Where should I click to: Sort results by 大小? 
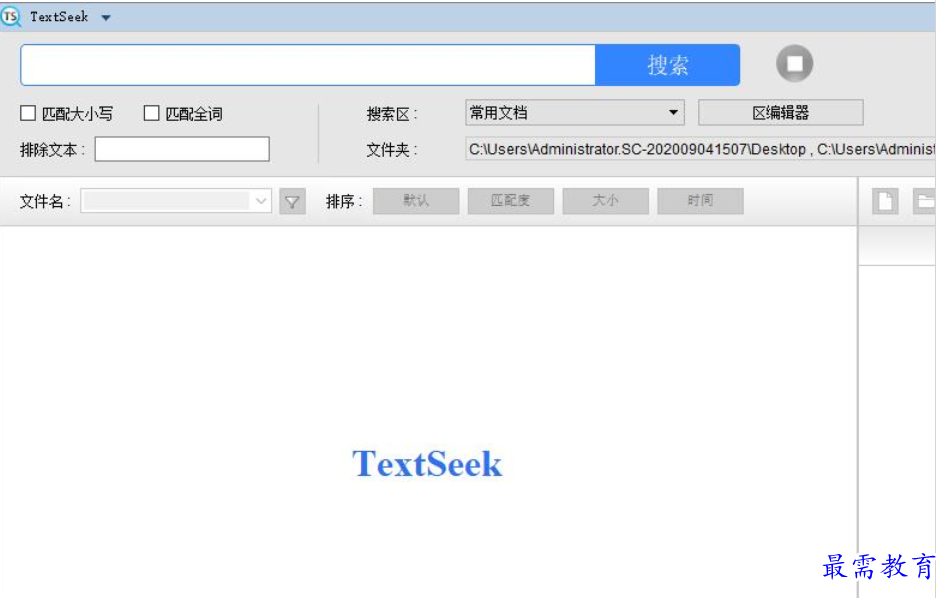pyautogui.click(x=606, y=200)
